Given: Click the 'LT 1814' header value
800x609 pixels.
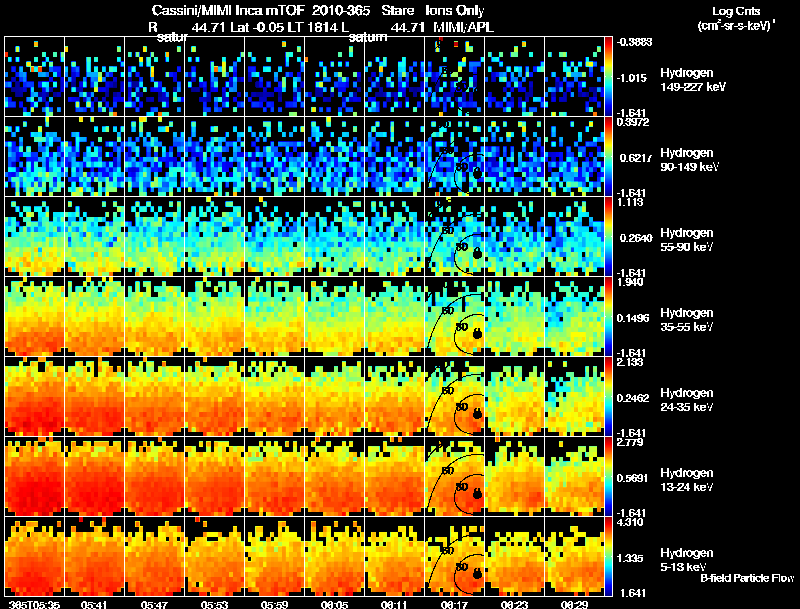Looking at the screenshot, I should pyautogui.click(x=311, y=27).
